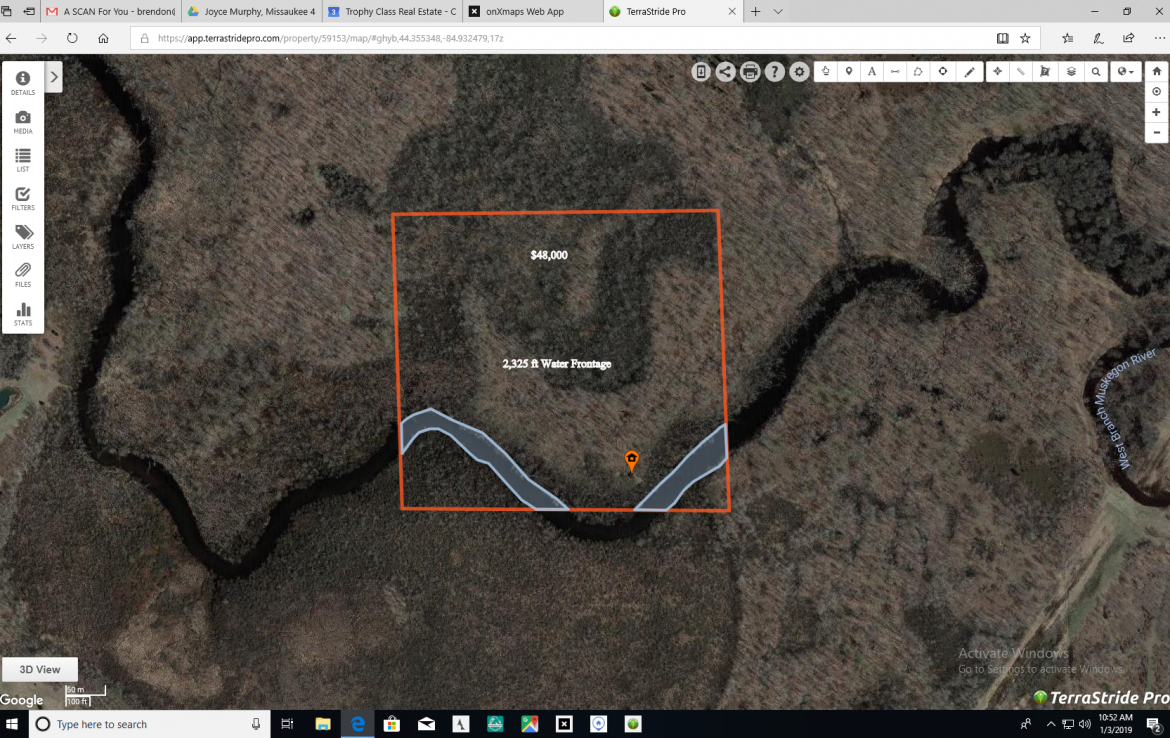Open the Filters checkbox panel

[x=22, y=199]
